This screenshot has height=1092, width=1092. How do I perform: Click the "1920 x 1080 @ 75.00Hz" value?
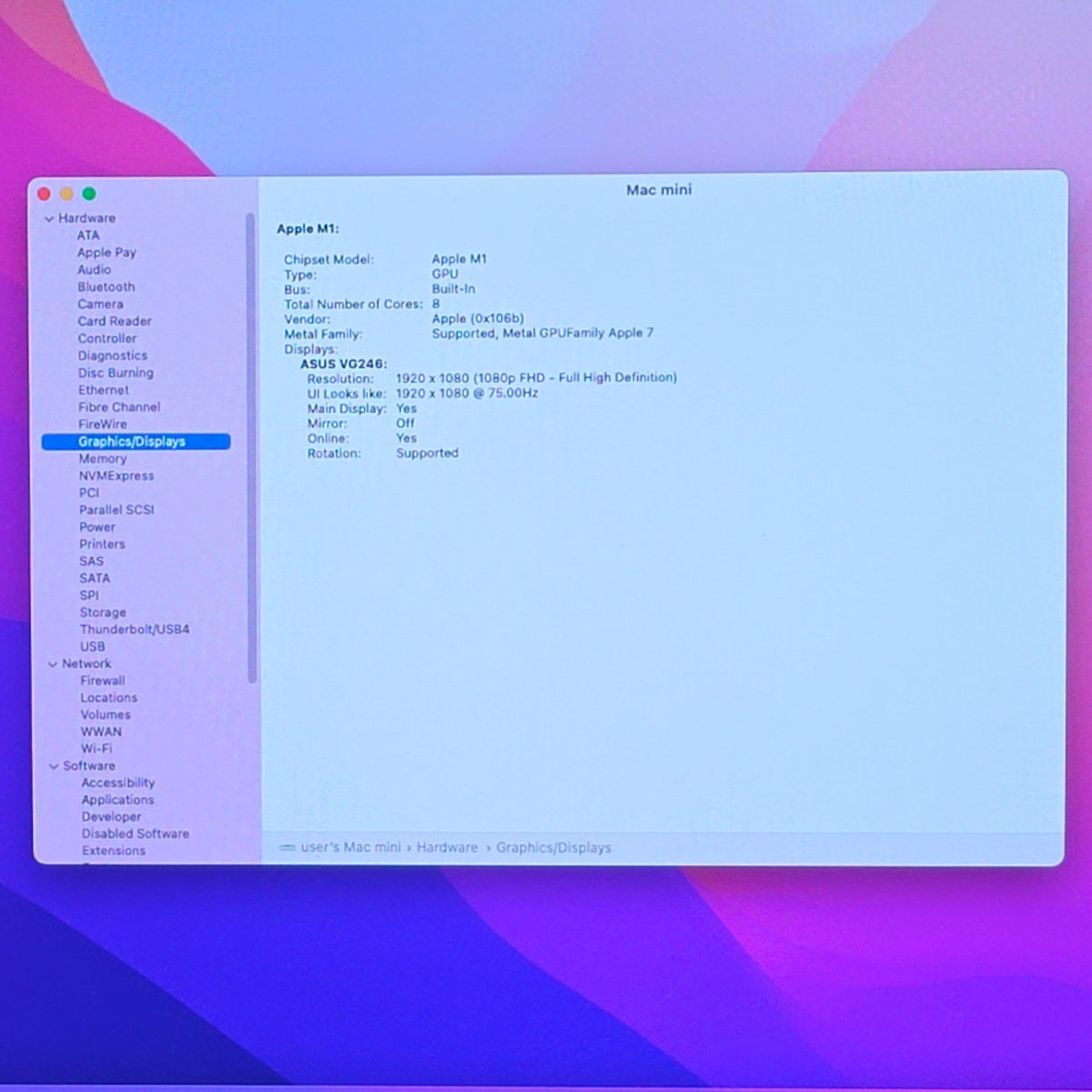467,393
